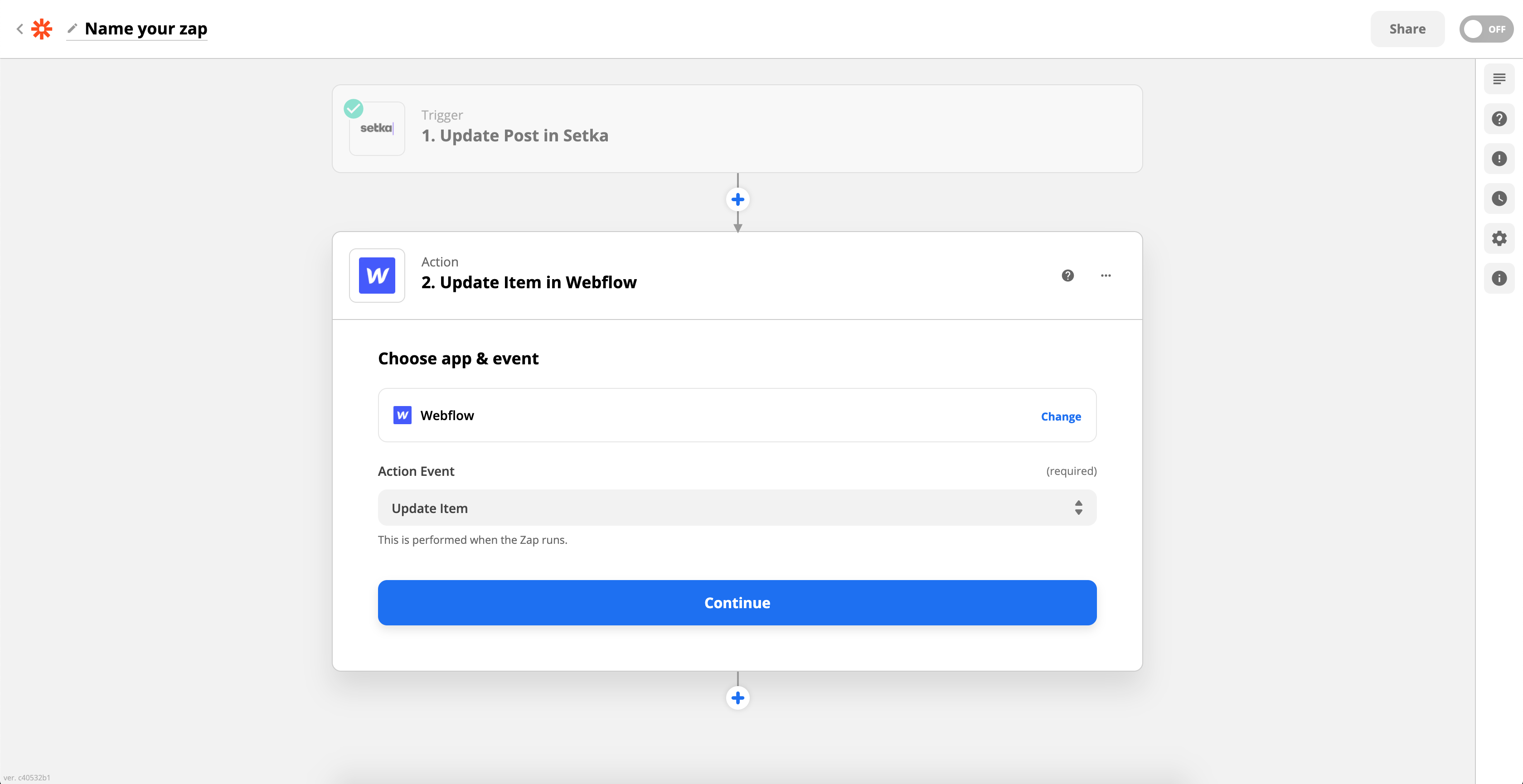Click the plus button between trigger and action

737,199
